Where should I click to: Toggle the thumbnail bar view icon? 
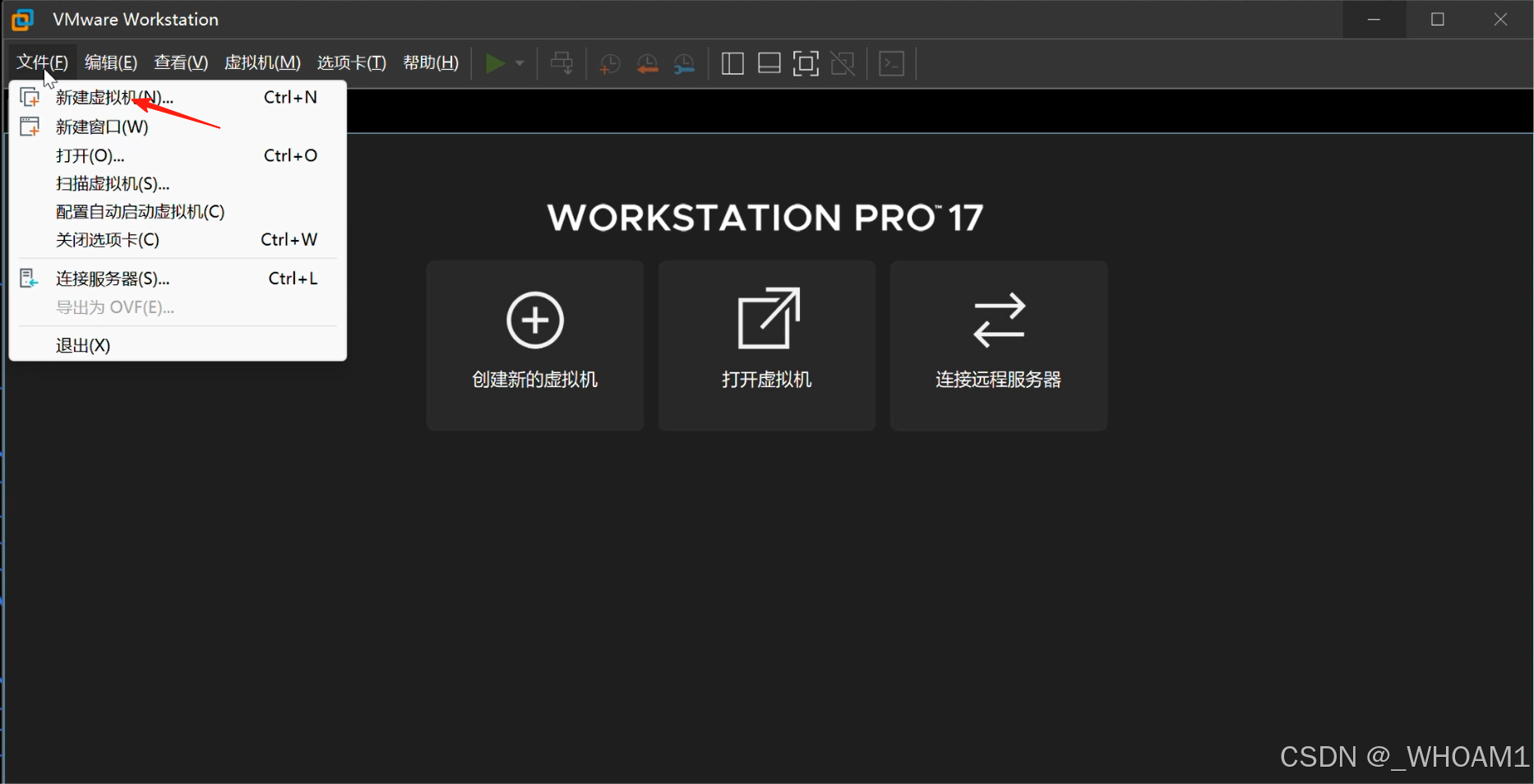[769, 63]
